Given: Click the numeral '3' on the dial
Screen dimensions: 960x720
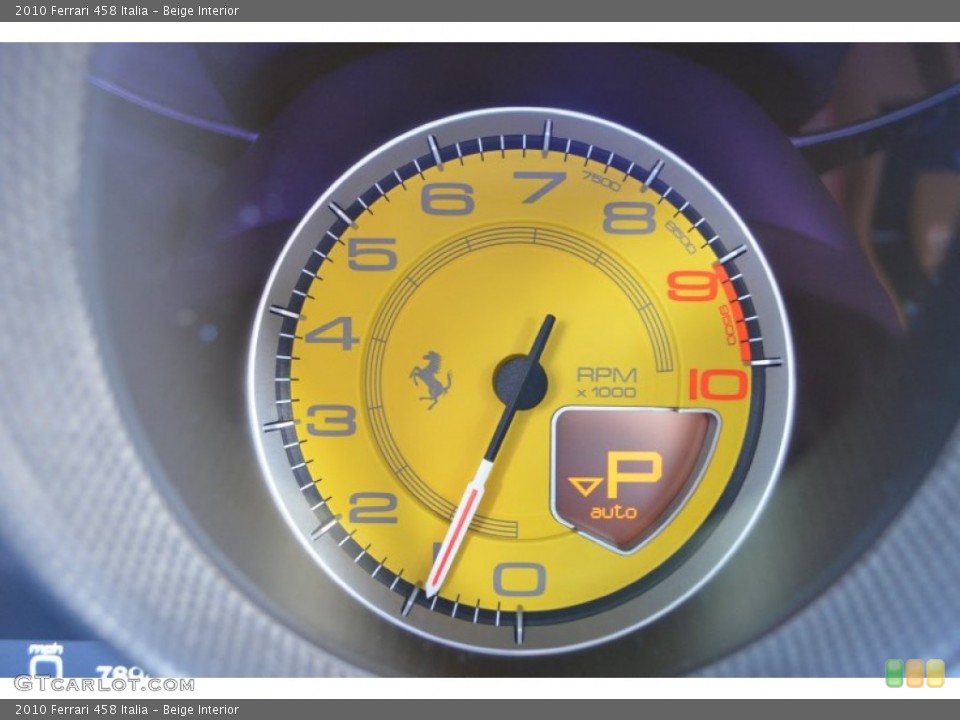Looking at the screenshot, I should (331, 420).
